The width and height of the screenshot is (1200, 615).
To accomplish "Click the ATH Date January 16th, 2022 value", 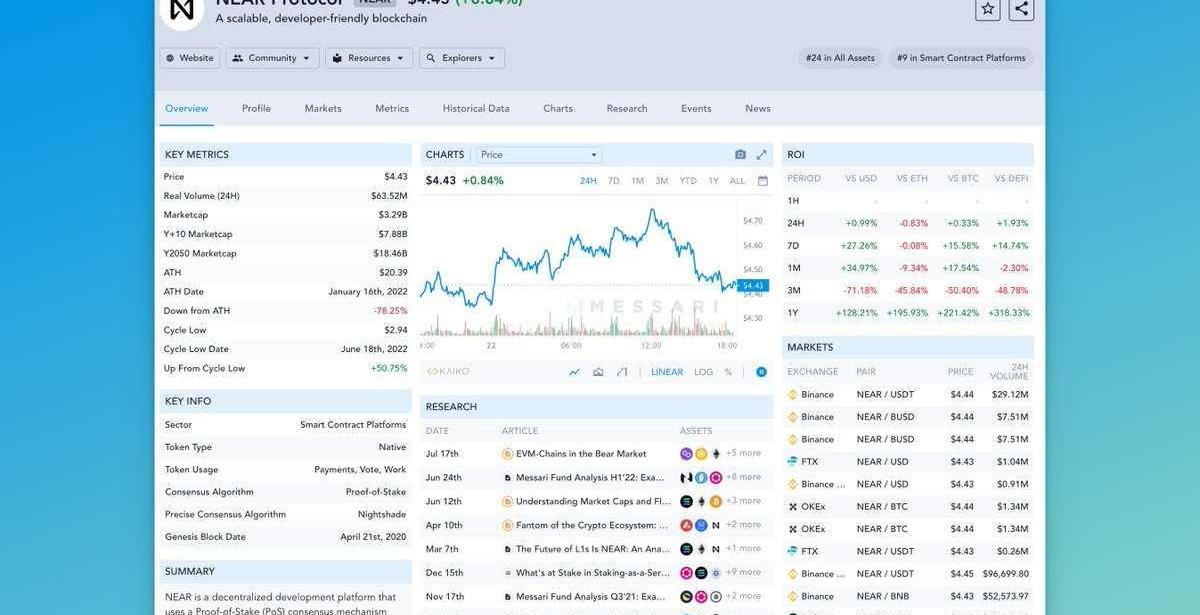I will (x=368, y=292).
